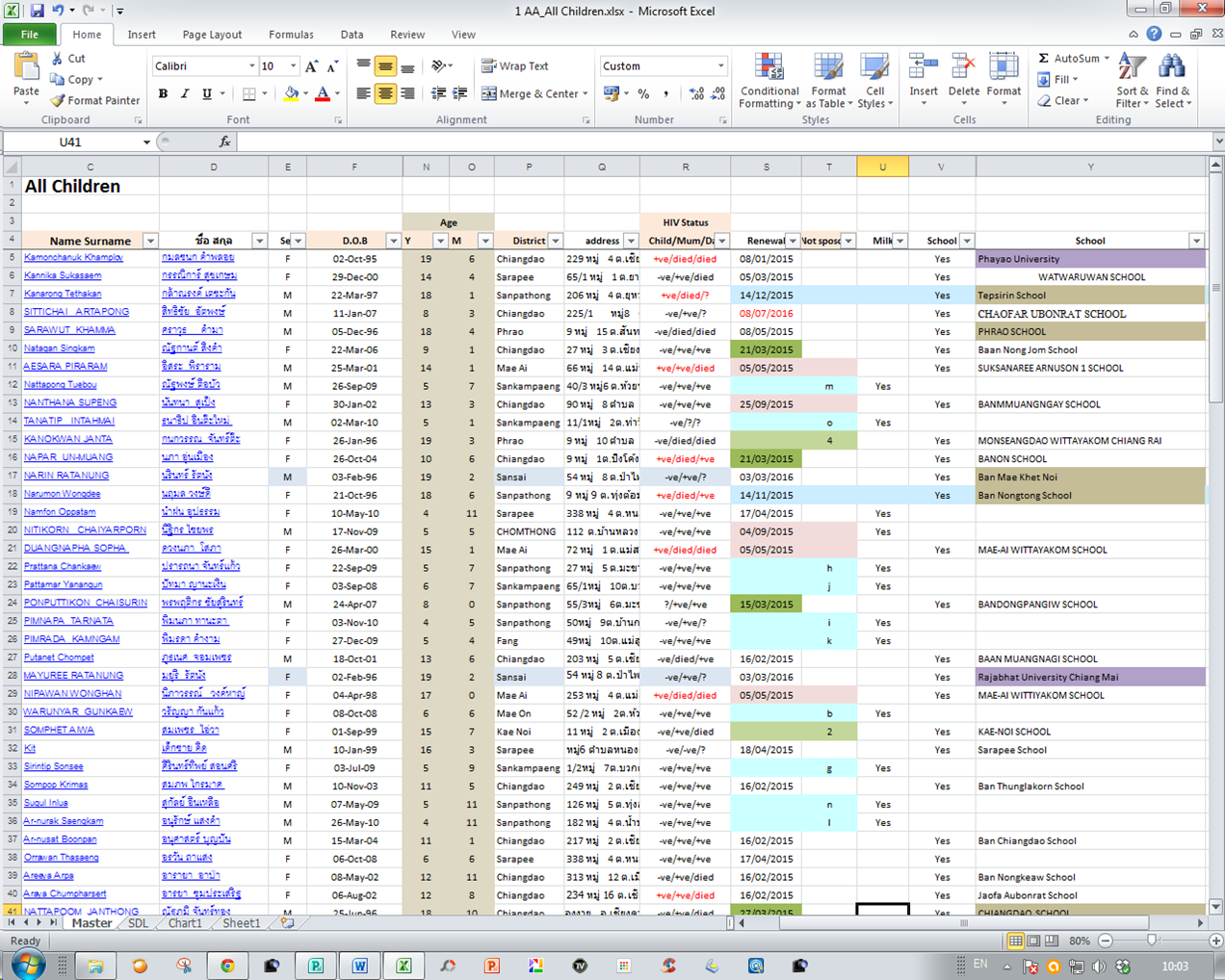Click the Increase Indent icon
The width and height of the screenshot is (1225, 980).
point(460,94)
